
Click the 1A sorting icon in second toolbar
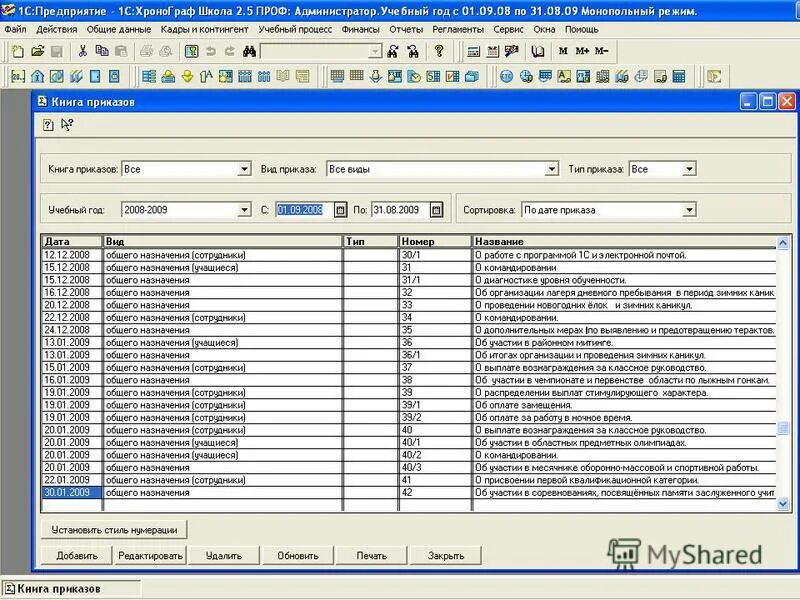[206, 77]
